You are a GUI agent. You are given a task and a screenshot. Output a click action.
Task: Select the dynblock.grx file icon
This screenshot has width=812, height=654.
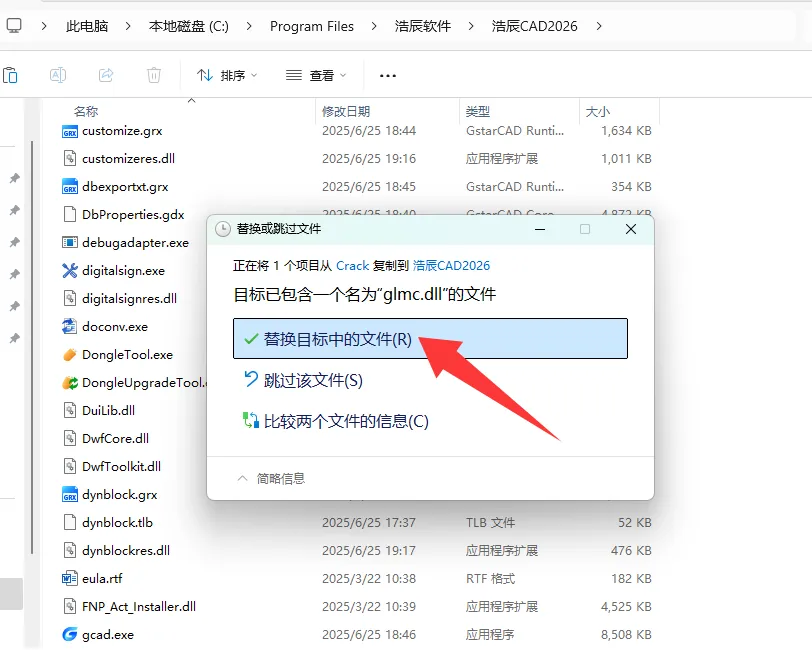pos(69,495)
